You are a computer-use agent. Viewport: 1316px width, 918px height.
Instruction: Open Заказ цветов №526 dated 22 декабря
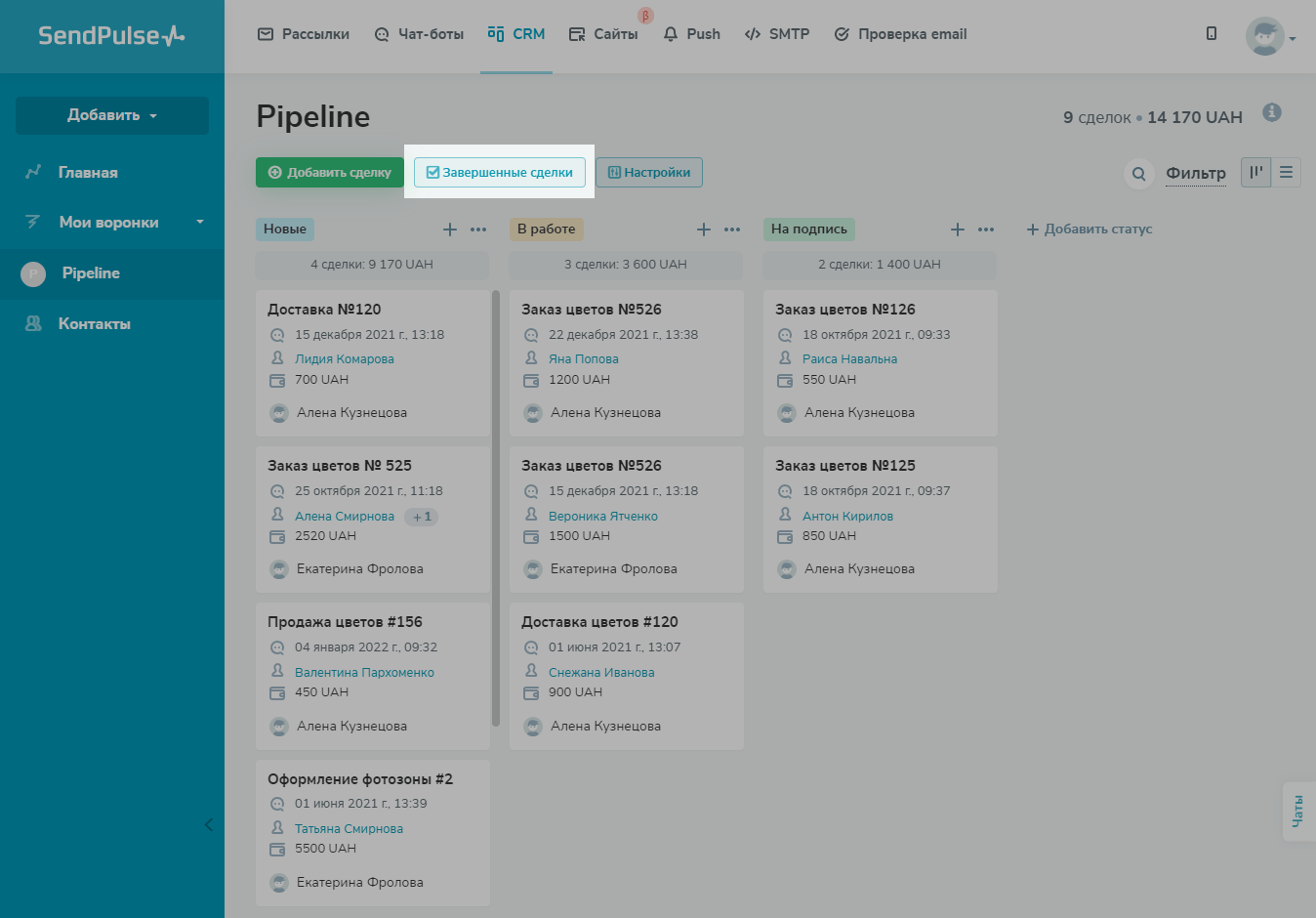pos(592,310)
